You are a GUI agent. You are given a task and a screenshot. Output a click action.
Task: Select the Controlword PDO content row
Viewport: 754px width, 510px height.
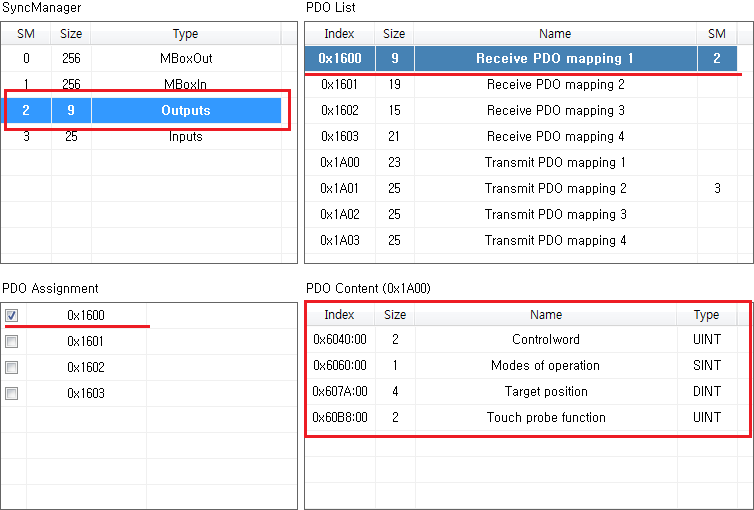545,339
